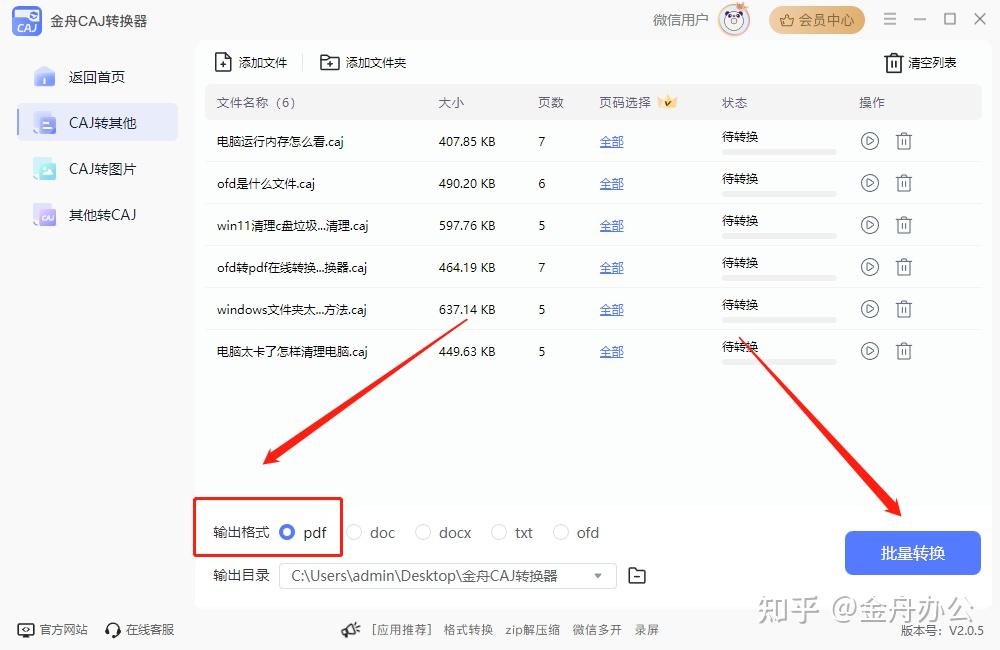Click the 文件名称 (6) column header
Image resolution: width=1000 pixels, height=650 pixels.
(x=256, y=103)
